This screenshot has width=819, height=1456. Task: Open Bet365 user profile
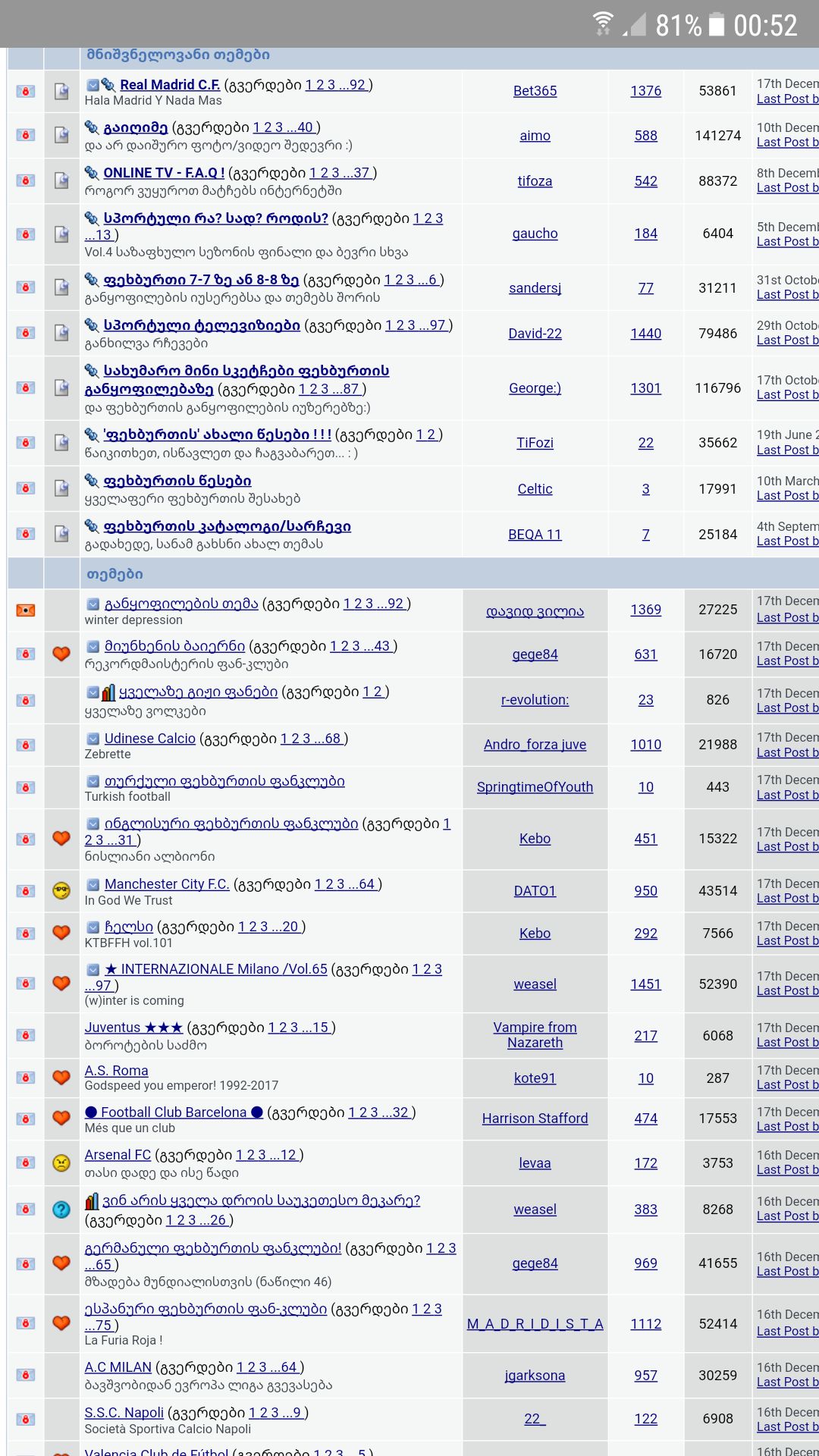(x=535, y=91)
